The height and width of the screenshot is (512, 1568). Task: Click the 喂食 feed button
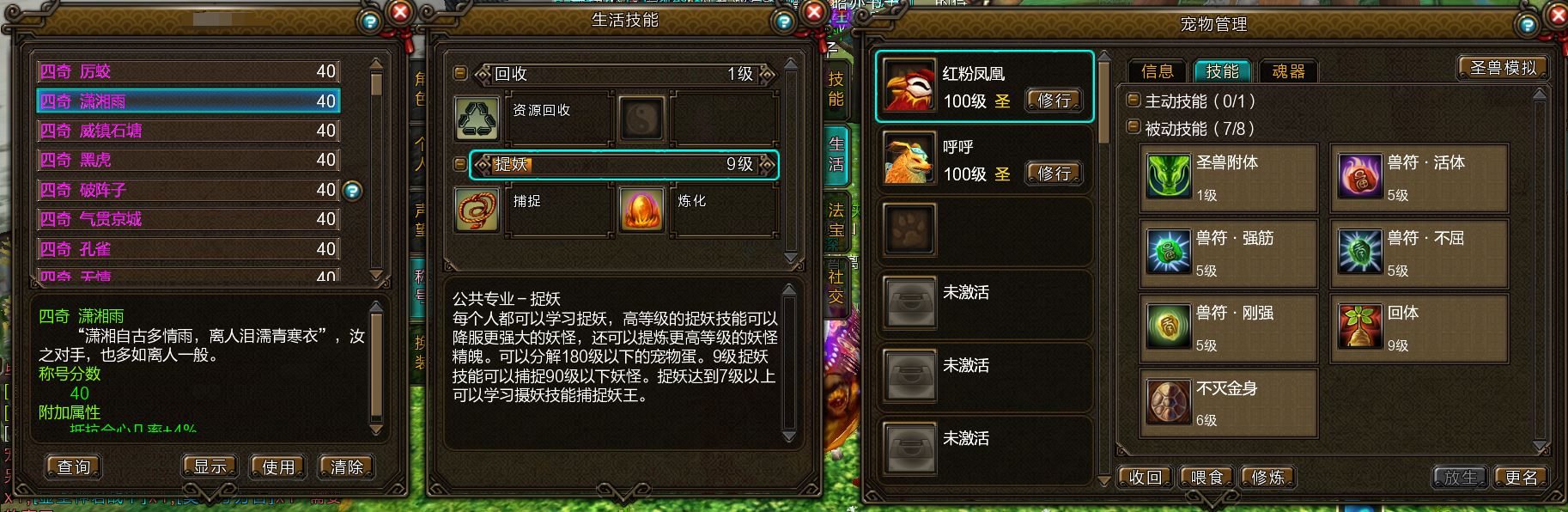click(1207, 478)
